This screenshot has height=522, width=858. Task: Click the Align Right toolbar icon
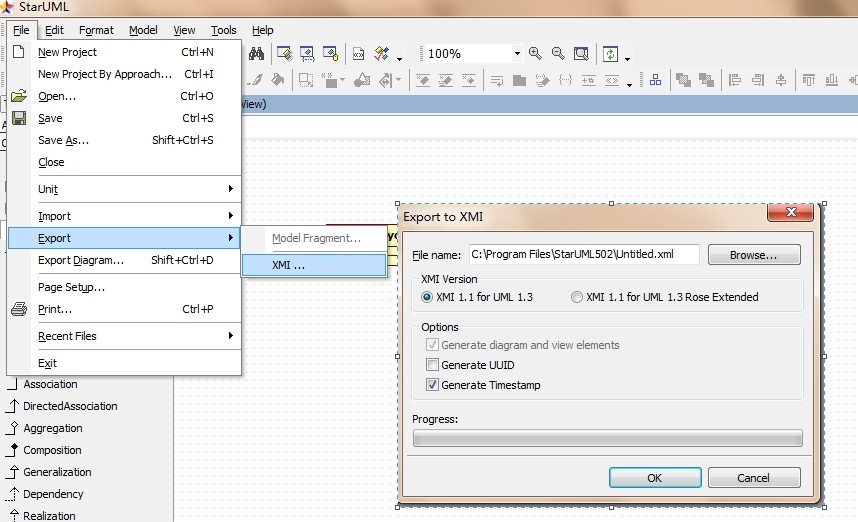coord(758,80)
